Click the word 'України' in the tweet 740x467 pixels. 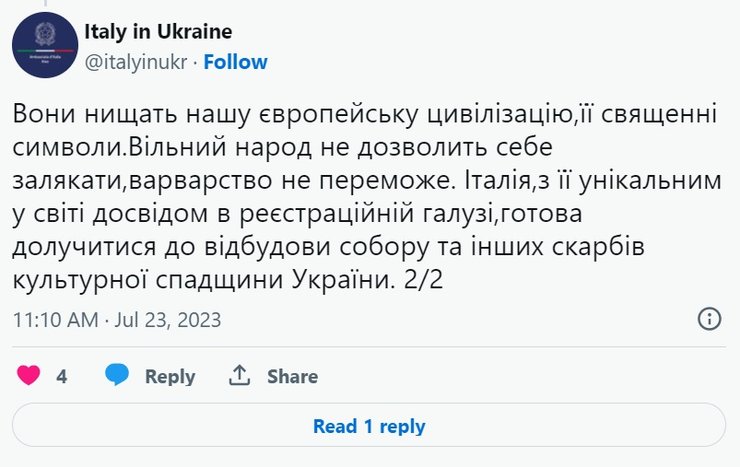point(340,280)
